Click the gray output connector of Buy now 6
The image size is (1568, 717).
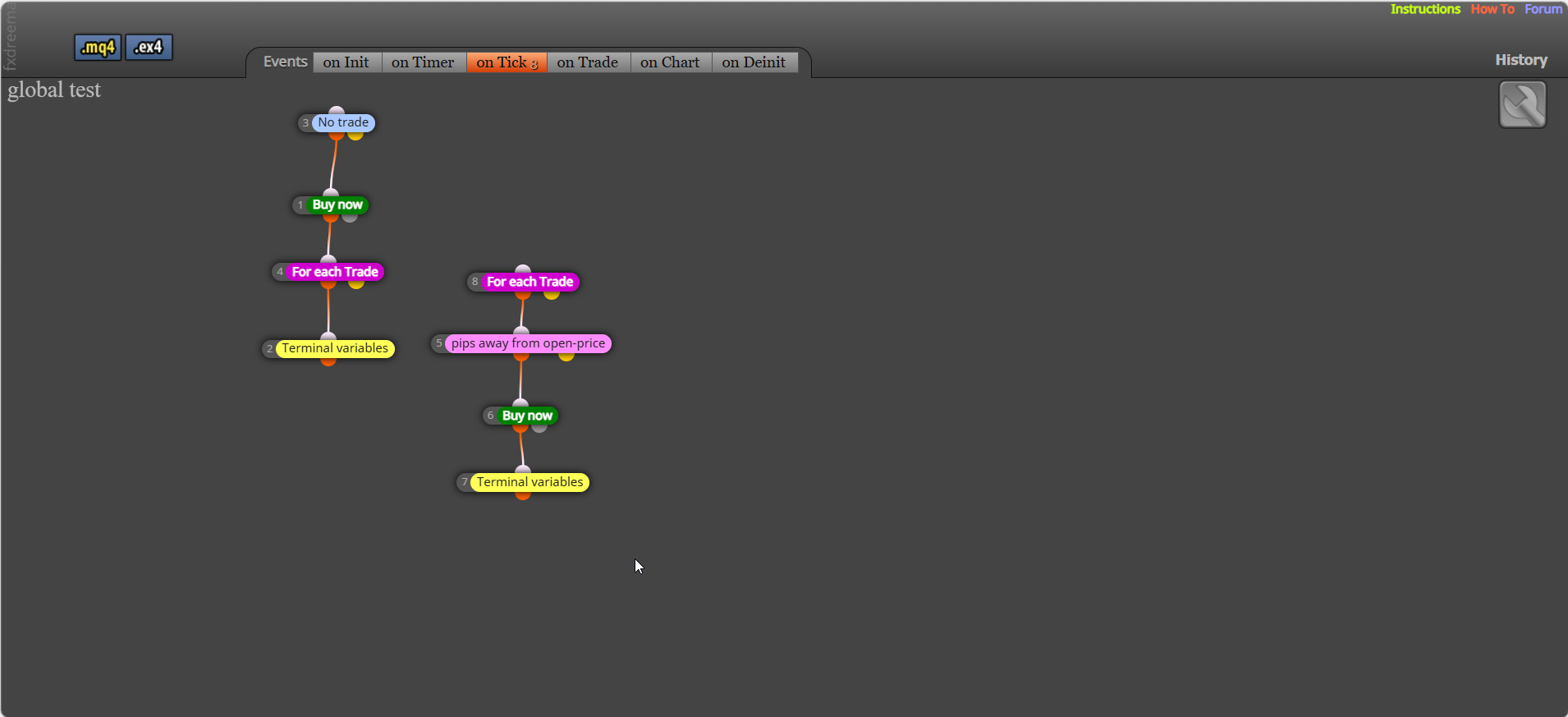click(539, 428)
